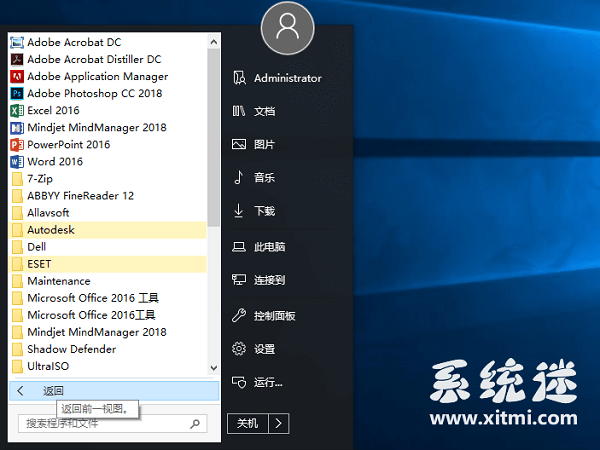Click the 下载 download arrow icon

(238, 211)
